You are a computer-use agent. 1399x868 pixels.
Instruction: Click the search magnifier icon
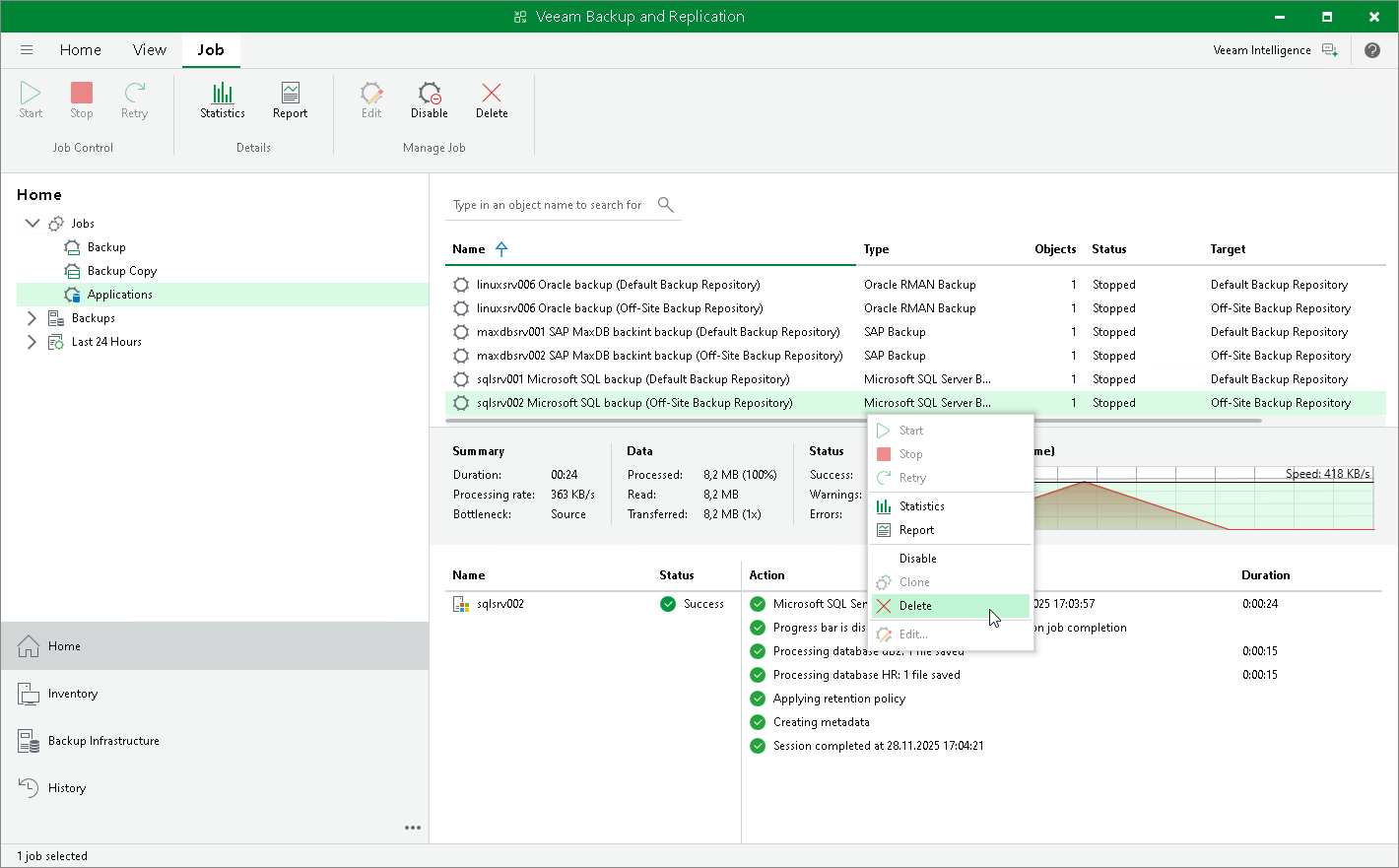tap(666, 205)
